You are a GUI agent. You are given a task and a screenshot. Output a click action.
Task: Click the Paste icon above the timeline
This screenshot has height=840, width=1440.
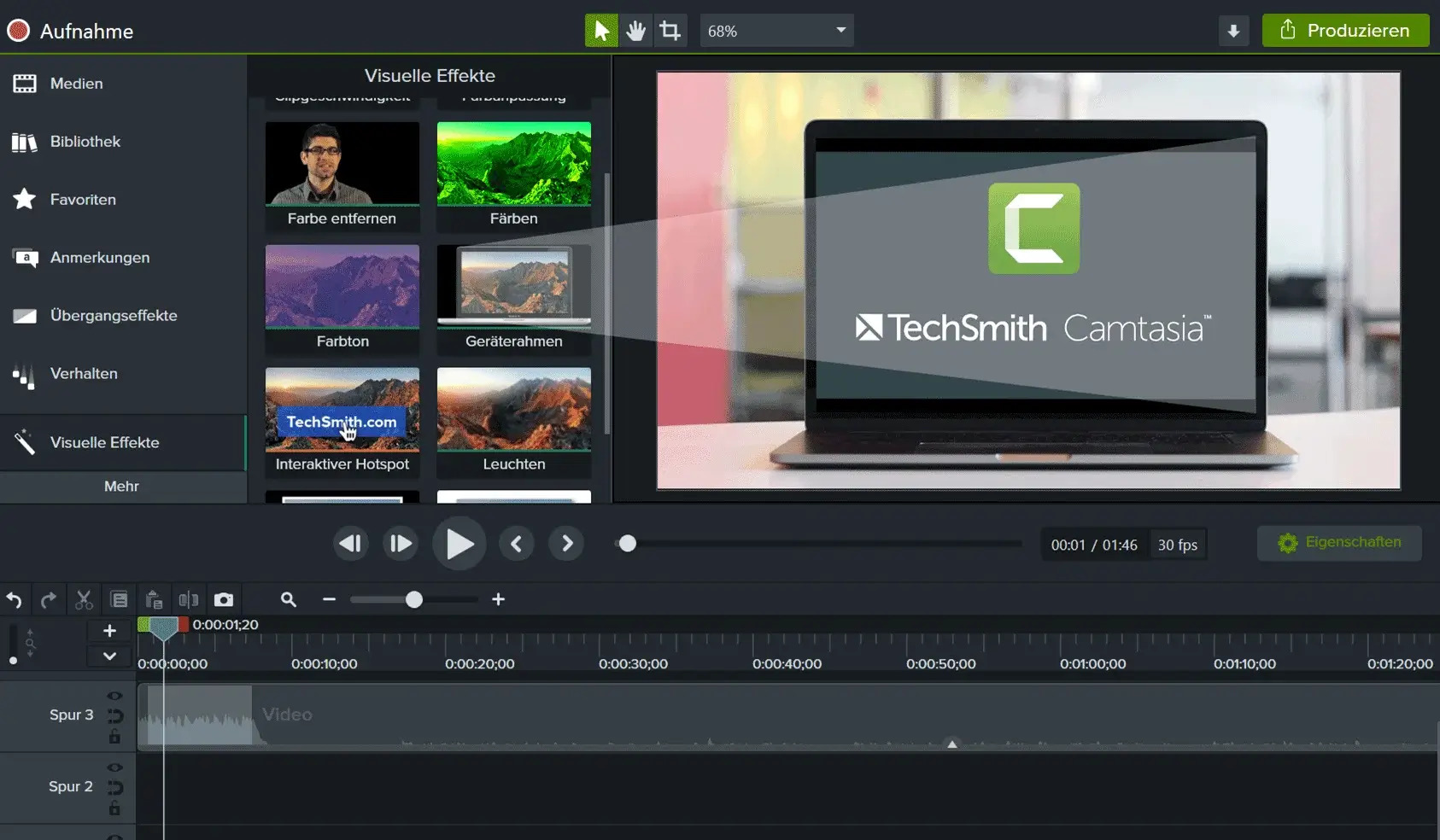pyautogui.click(x=154, y=599)
